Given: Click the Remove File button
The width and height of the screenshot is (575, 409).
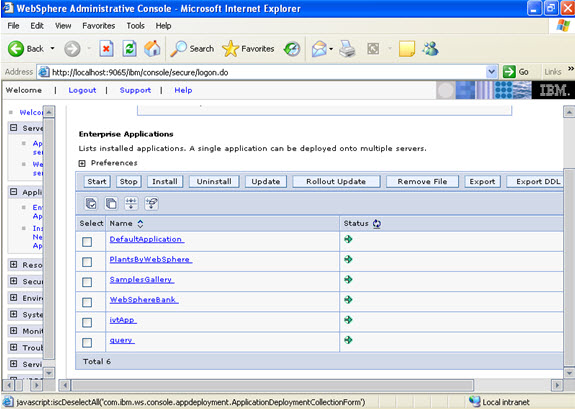Looking at the screenshot, I should point(422,182).
